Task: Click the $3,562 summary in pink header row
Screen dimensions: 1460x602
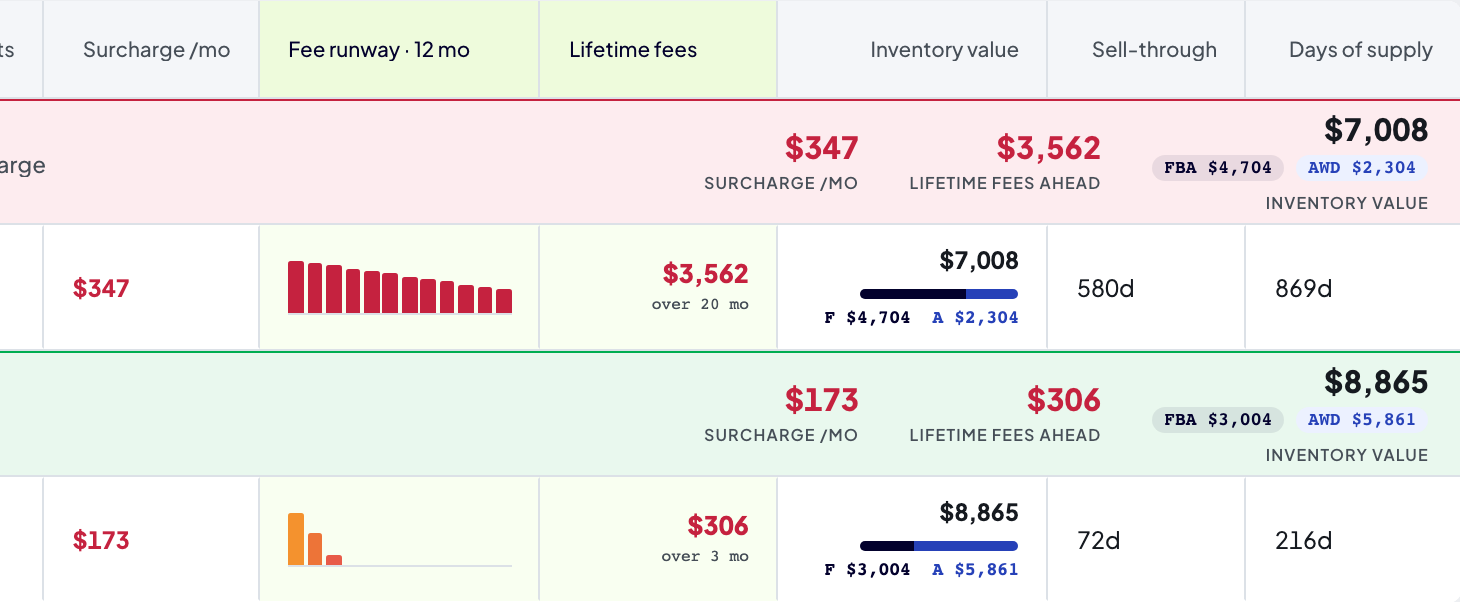Action: pyautogui.click(x=1048, y=148)
